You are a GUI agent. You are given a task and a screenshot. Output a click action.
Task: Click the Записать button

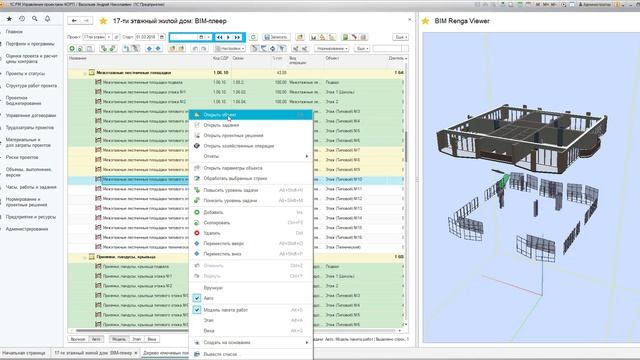pos(276,37)
